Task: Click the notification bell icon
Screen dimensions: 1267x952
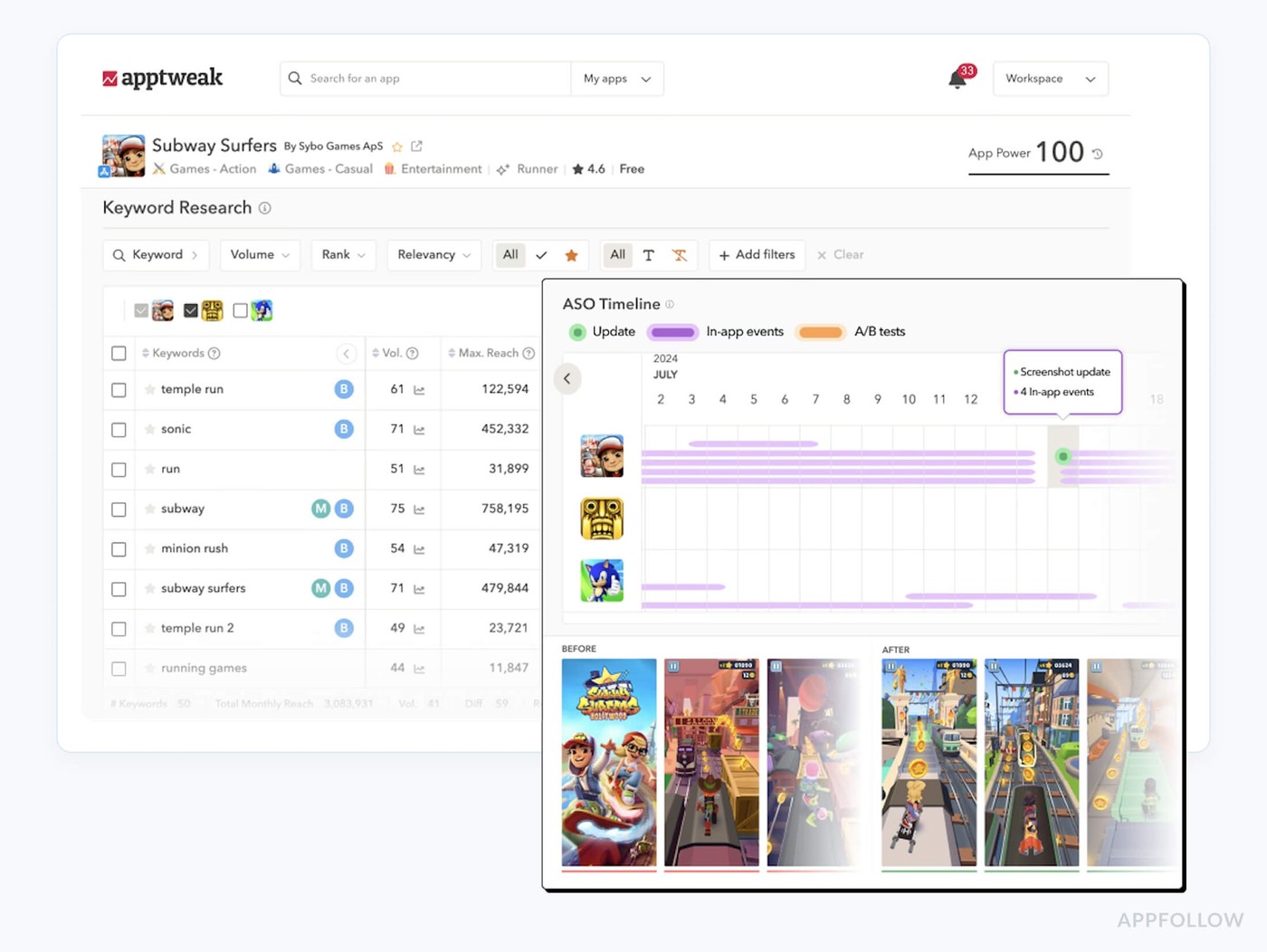Action: tap(957, 80)
